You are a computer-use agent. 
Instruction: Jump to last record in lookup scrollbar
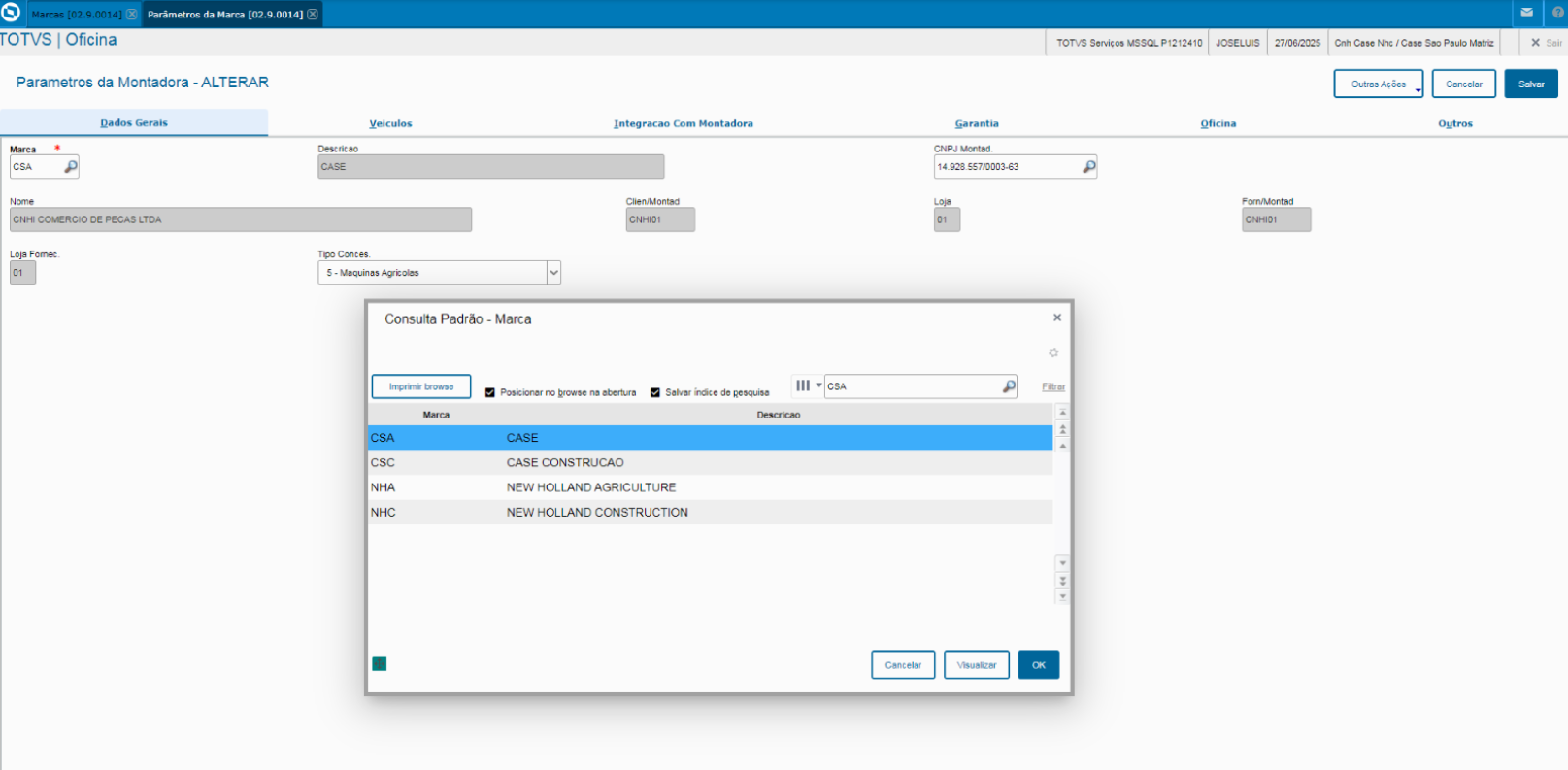(1063, 597)
